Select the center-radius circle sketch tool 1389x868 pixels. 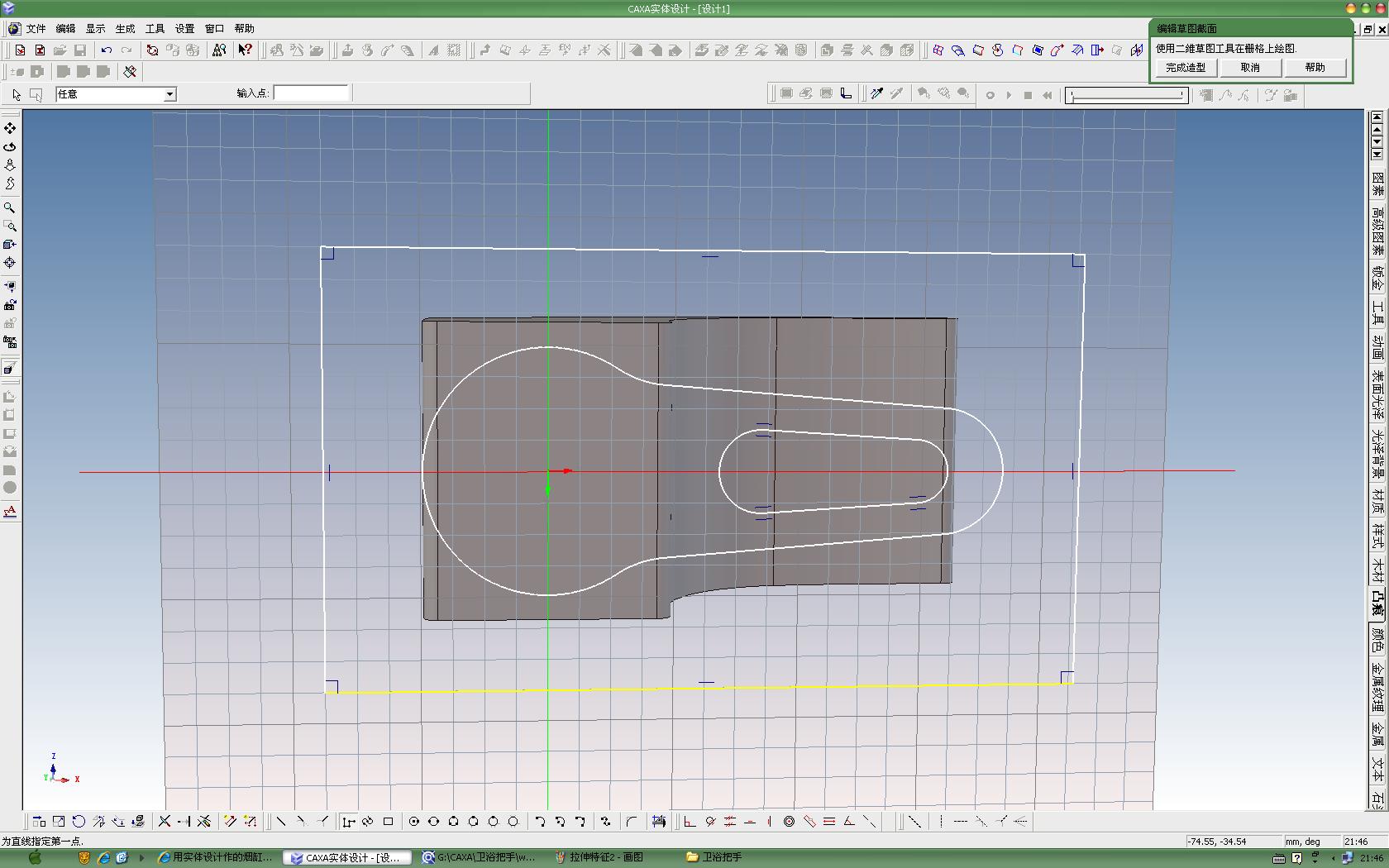[x=413, y=822]
